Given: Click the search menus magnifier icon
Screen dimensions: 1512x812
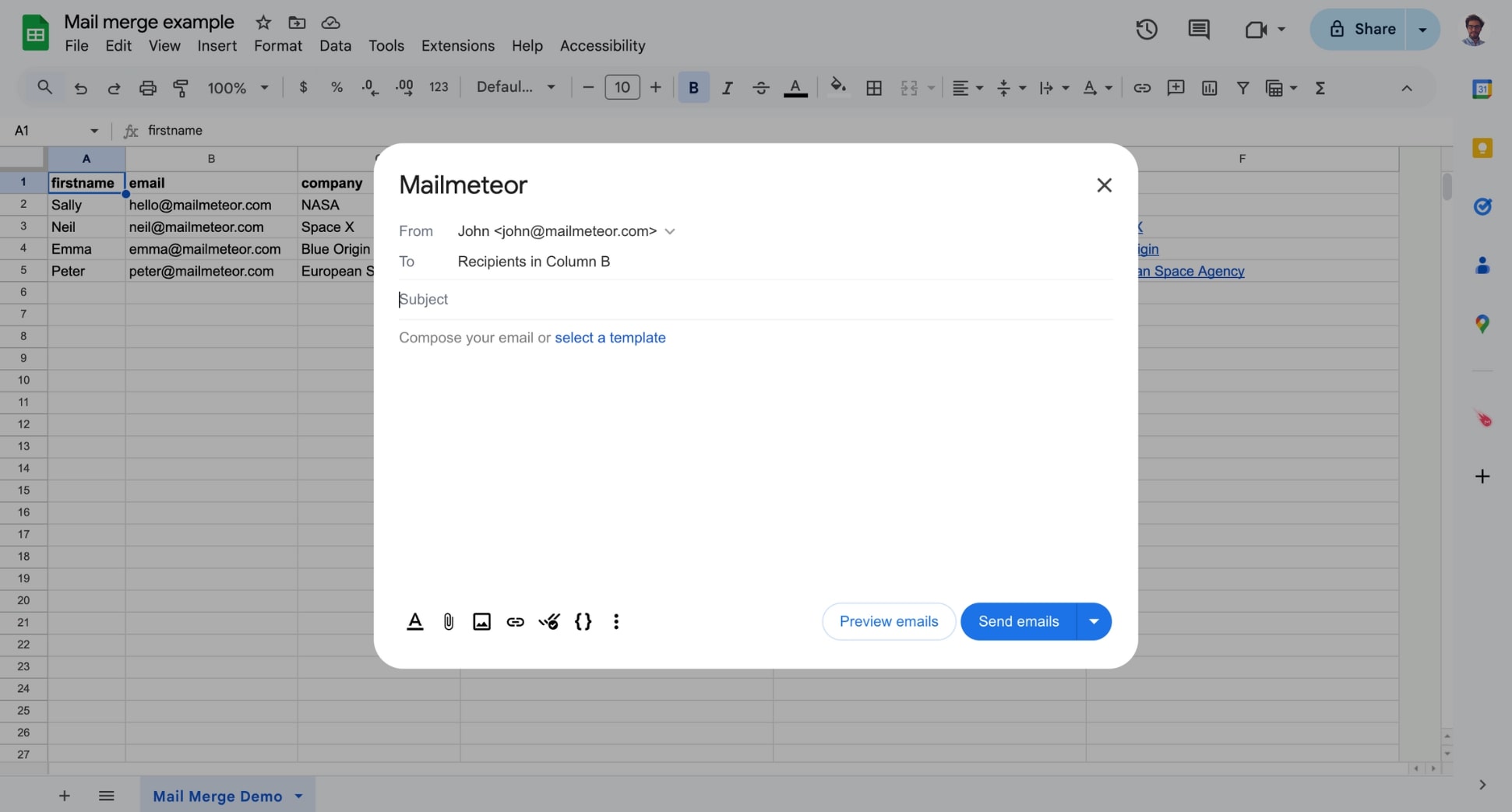Looking at the screenshot, I should pos(45,88).
